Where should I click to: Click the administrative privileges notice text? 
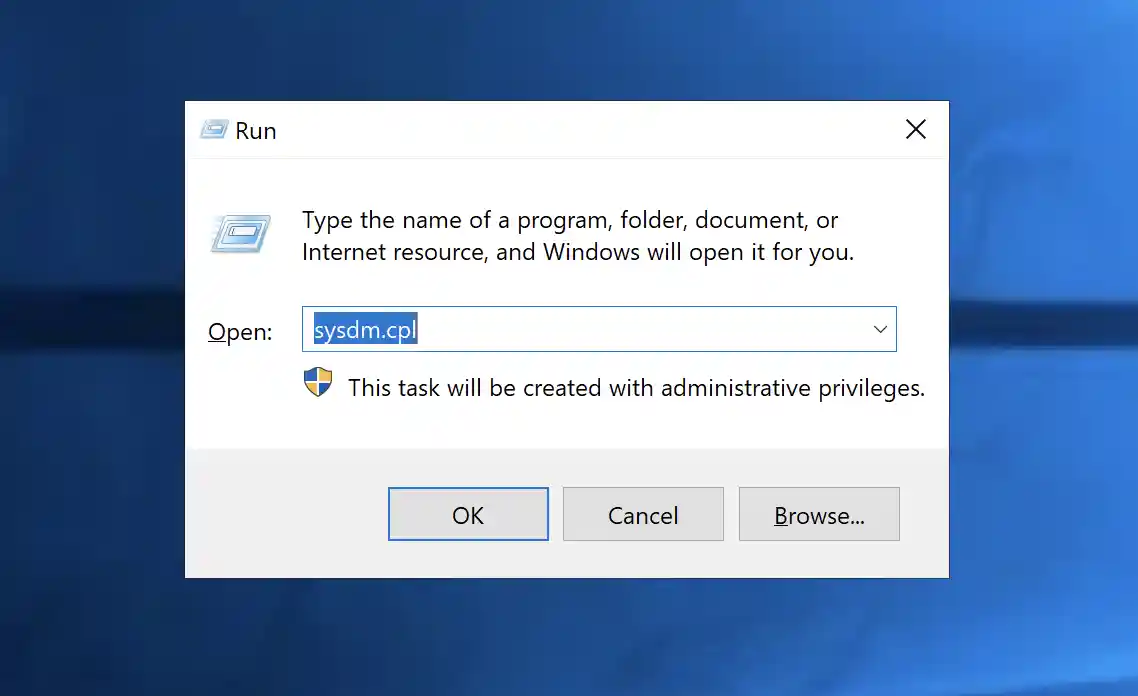pyautogui.click(x=637, y=388)
